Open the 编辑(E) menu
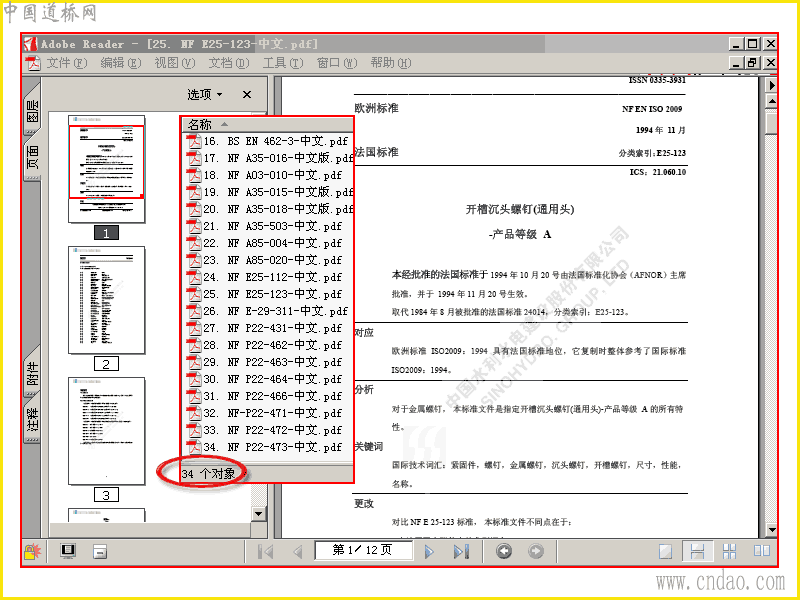Screen dimensions: 800x600 click(120, 63)
